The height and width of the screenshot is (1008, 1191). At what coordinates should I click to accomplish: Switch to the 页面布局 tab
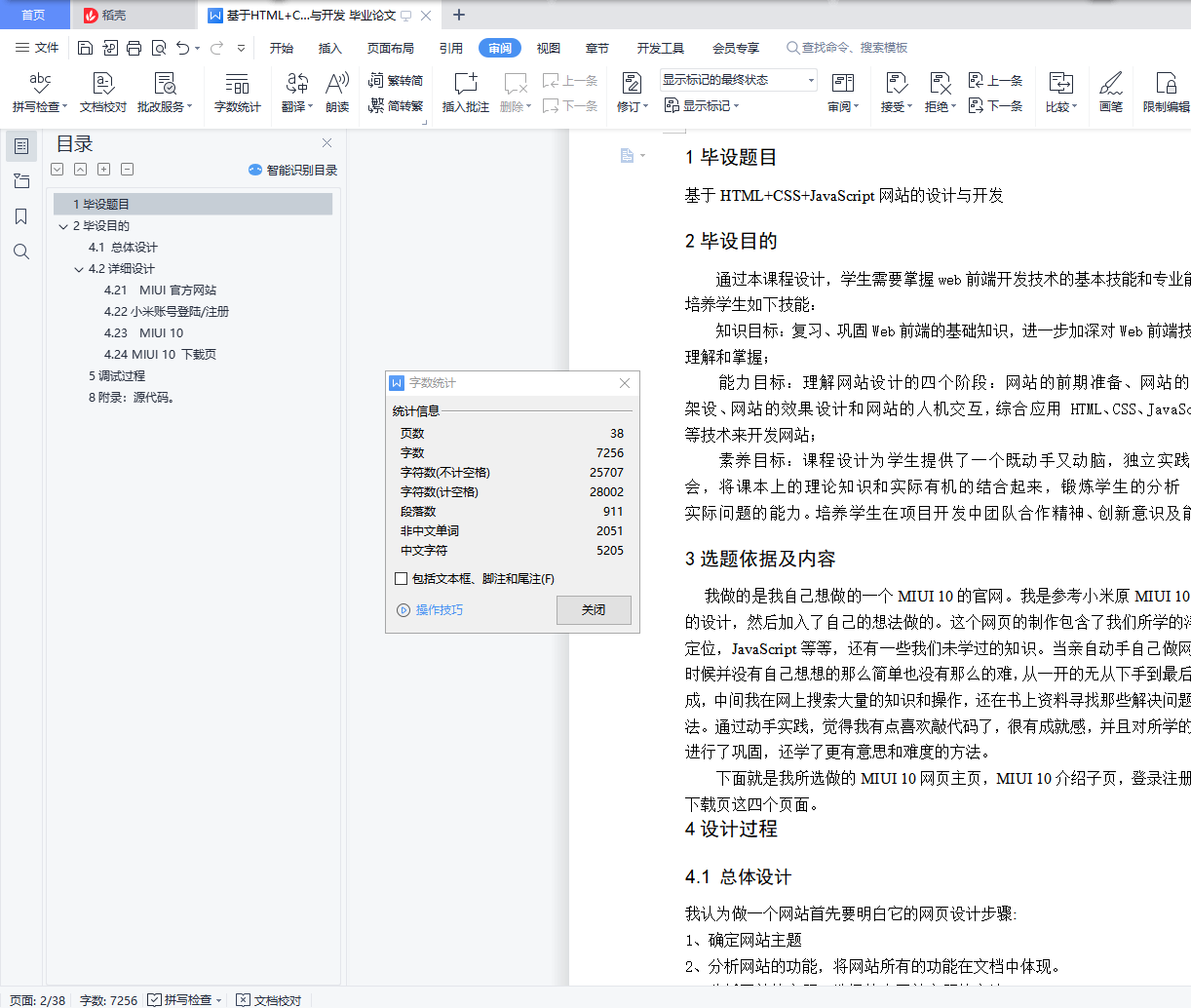391,48
